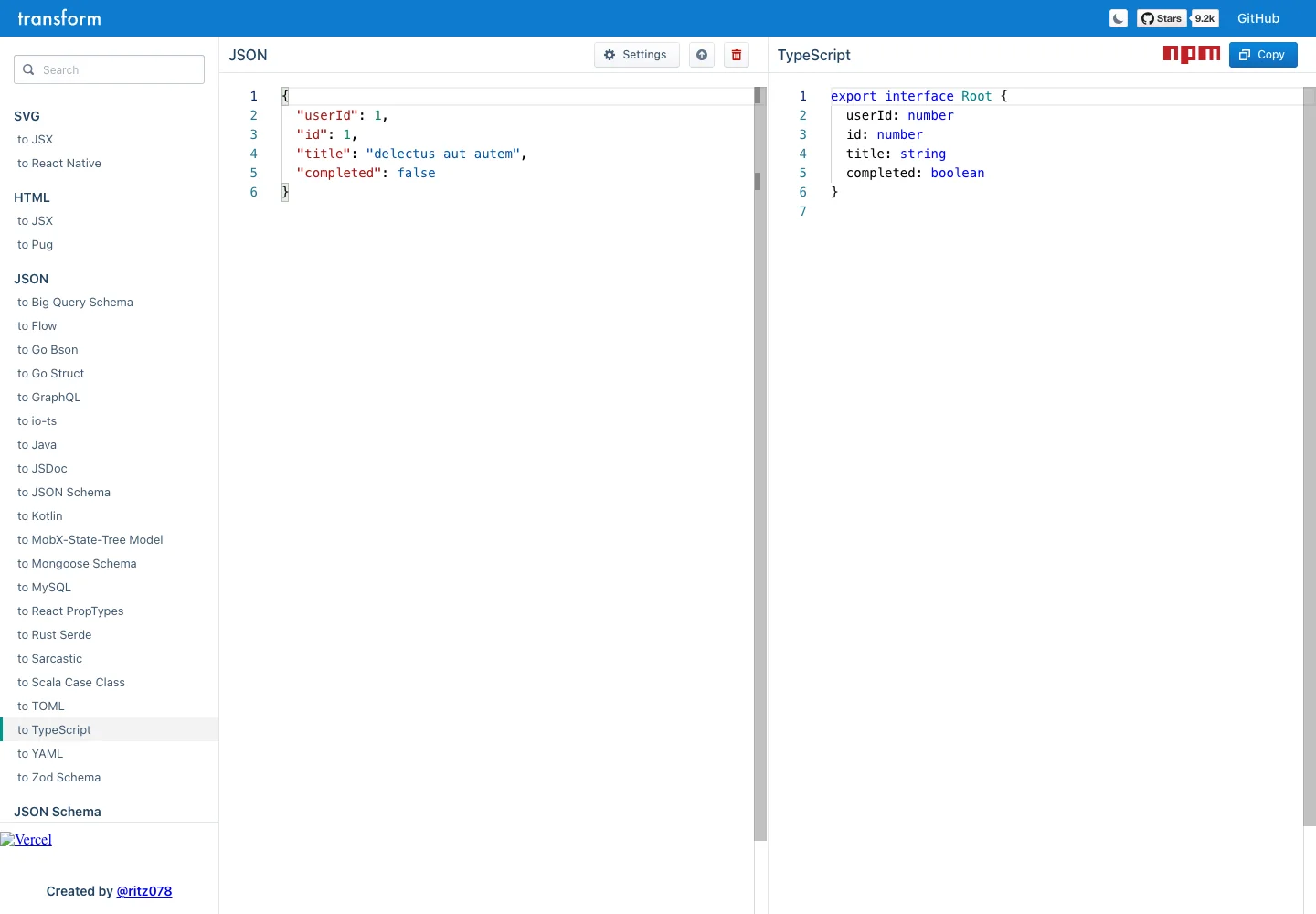Click the transform logo
This screenshot has height=914, width=1316.
[59, 18]
